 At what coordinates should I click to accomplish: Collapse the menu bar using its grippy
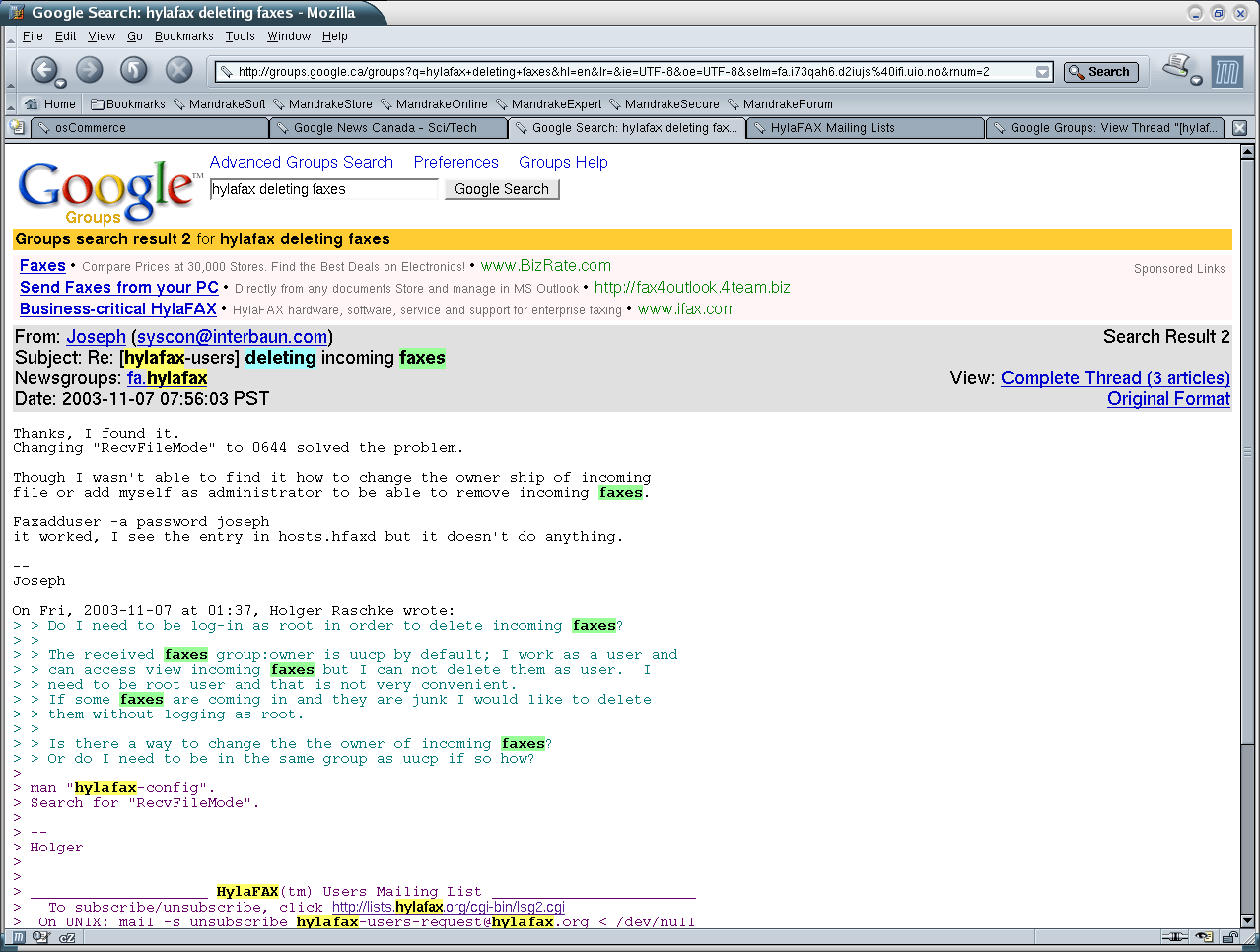click(11, 36)
